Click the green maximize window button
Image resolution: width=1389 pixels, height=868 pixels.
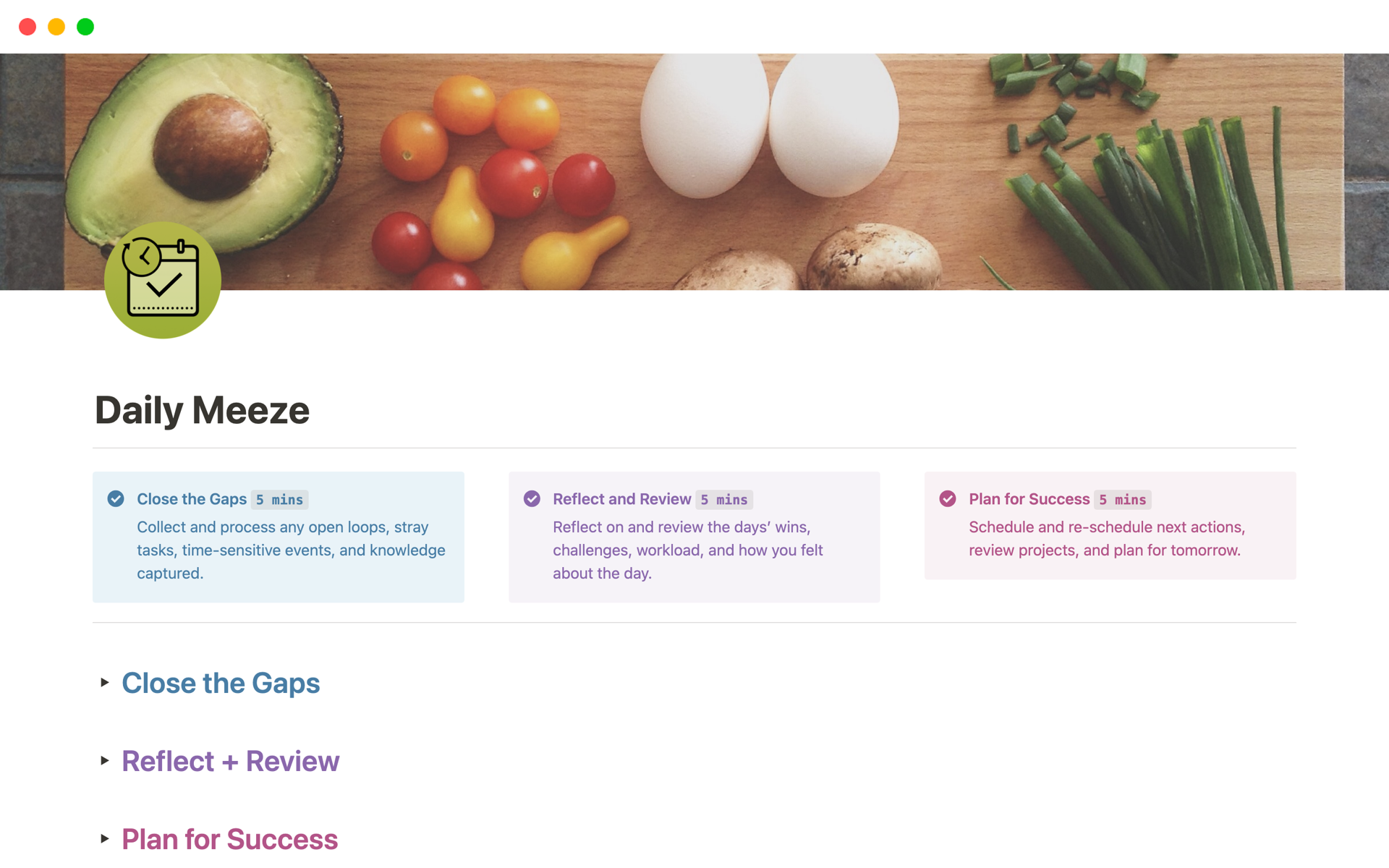(85, 27)
